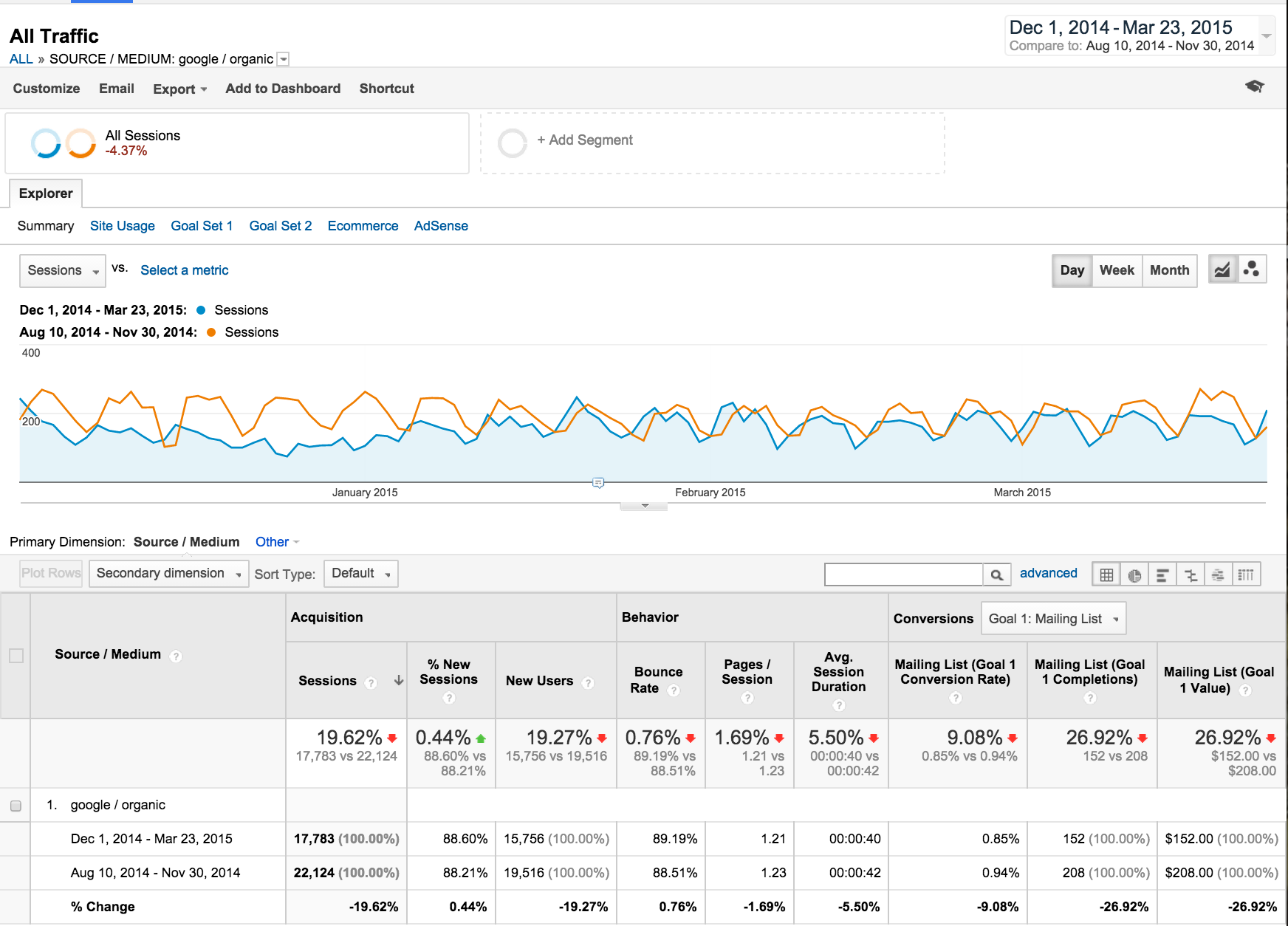Image resolution: width=1288 pixels, height=926 pixels.
Task: Select the Explorer tab
Action: click(46, 193)
